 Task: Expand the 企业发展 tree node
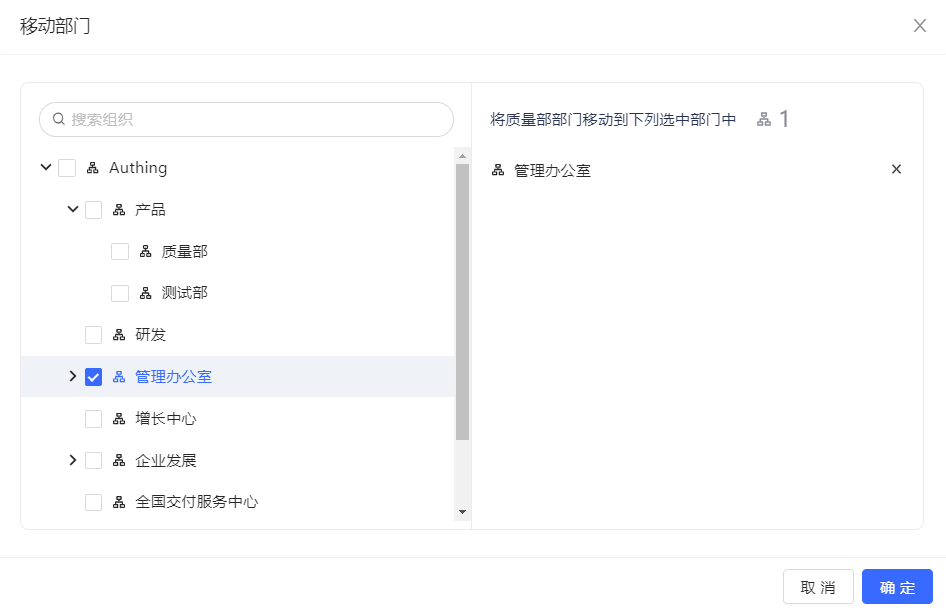(x=72, y=460)
